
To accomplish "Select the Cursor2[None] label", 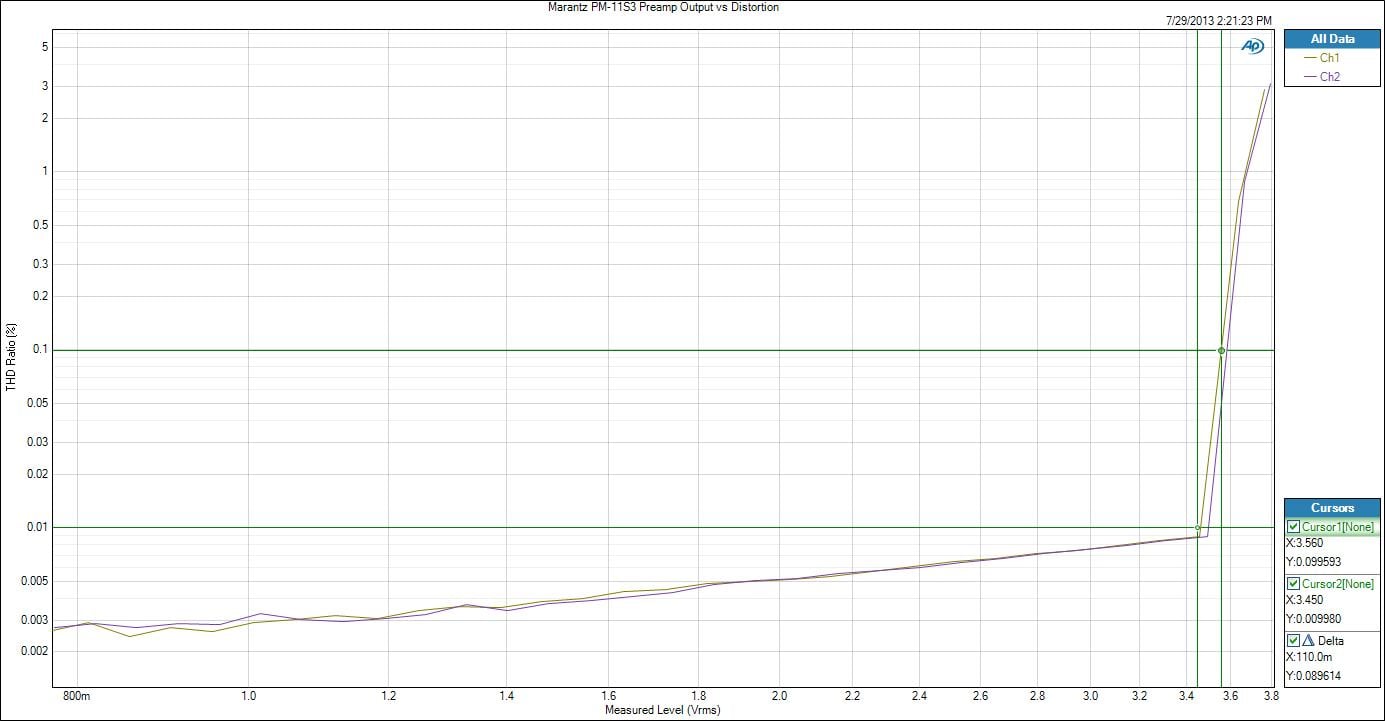I will click(x=1338, y=584).
